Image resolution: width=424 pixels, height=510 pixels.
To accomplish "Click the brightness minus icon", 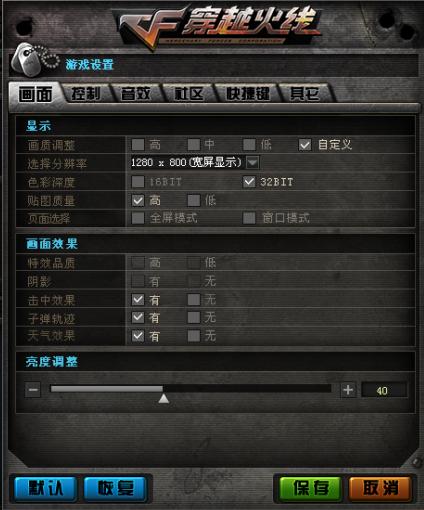I will (33, 390).
